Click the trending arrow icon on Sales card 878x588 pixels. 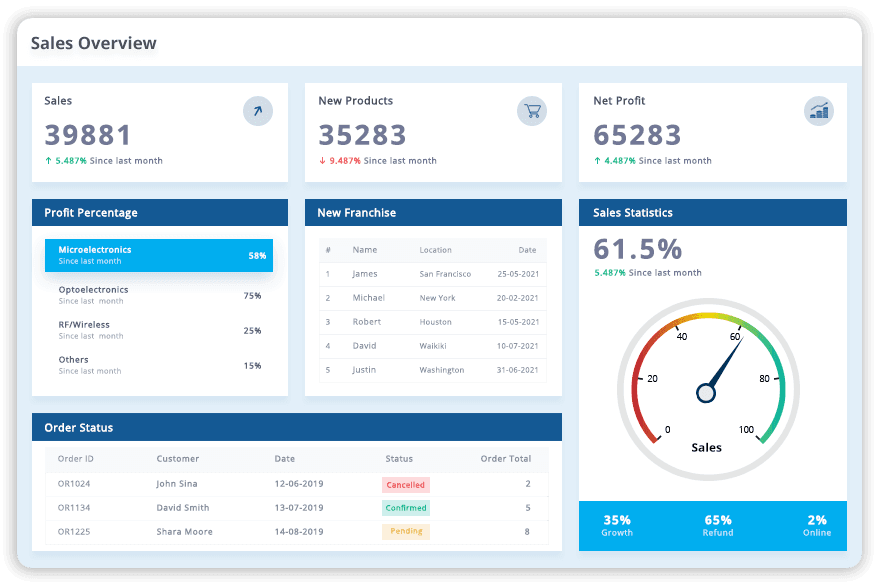pos(257,110)
